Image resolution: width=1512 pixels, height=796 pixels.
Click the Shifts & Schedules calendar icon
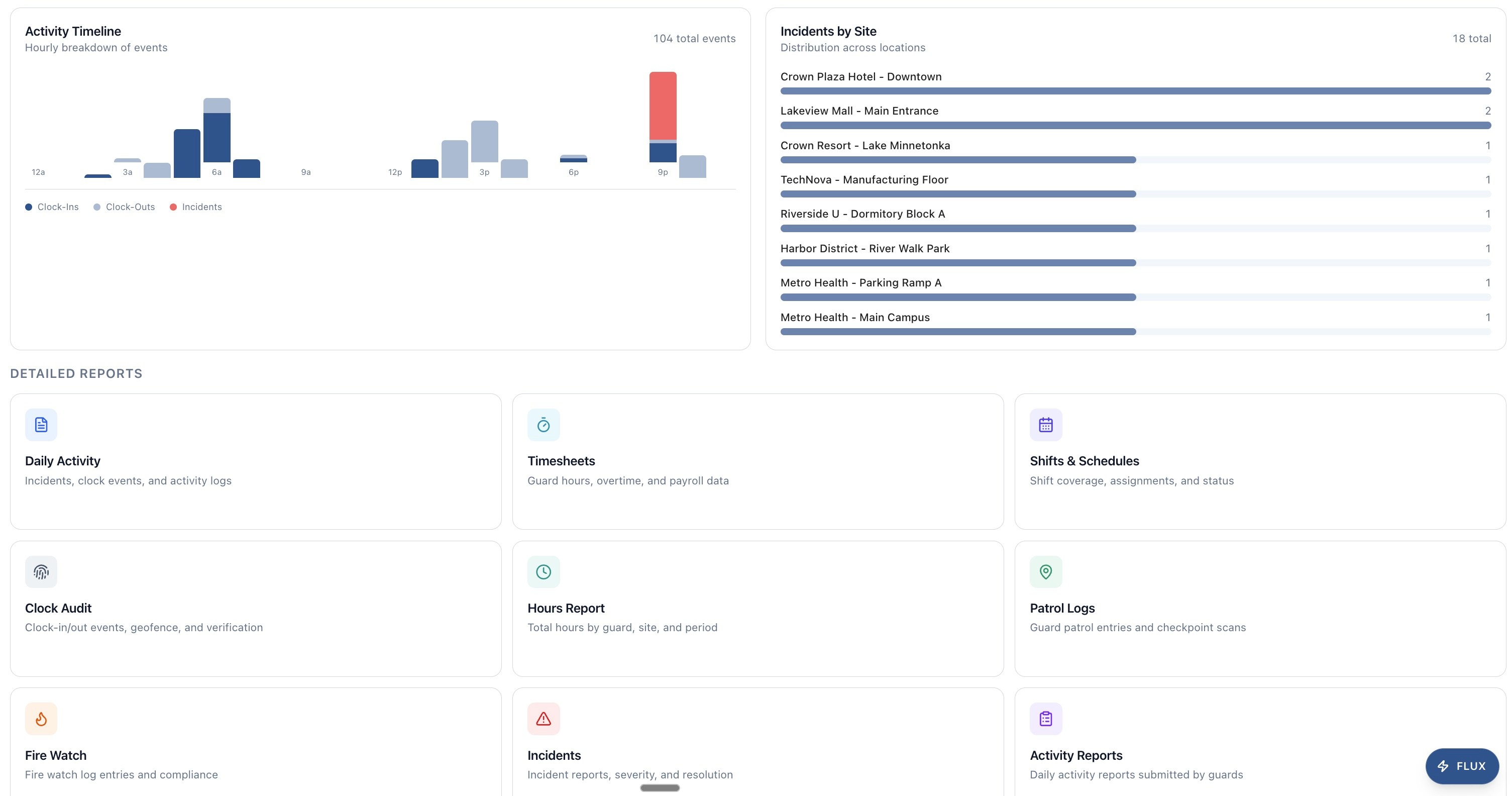point(1045,425)
